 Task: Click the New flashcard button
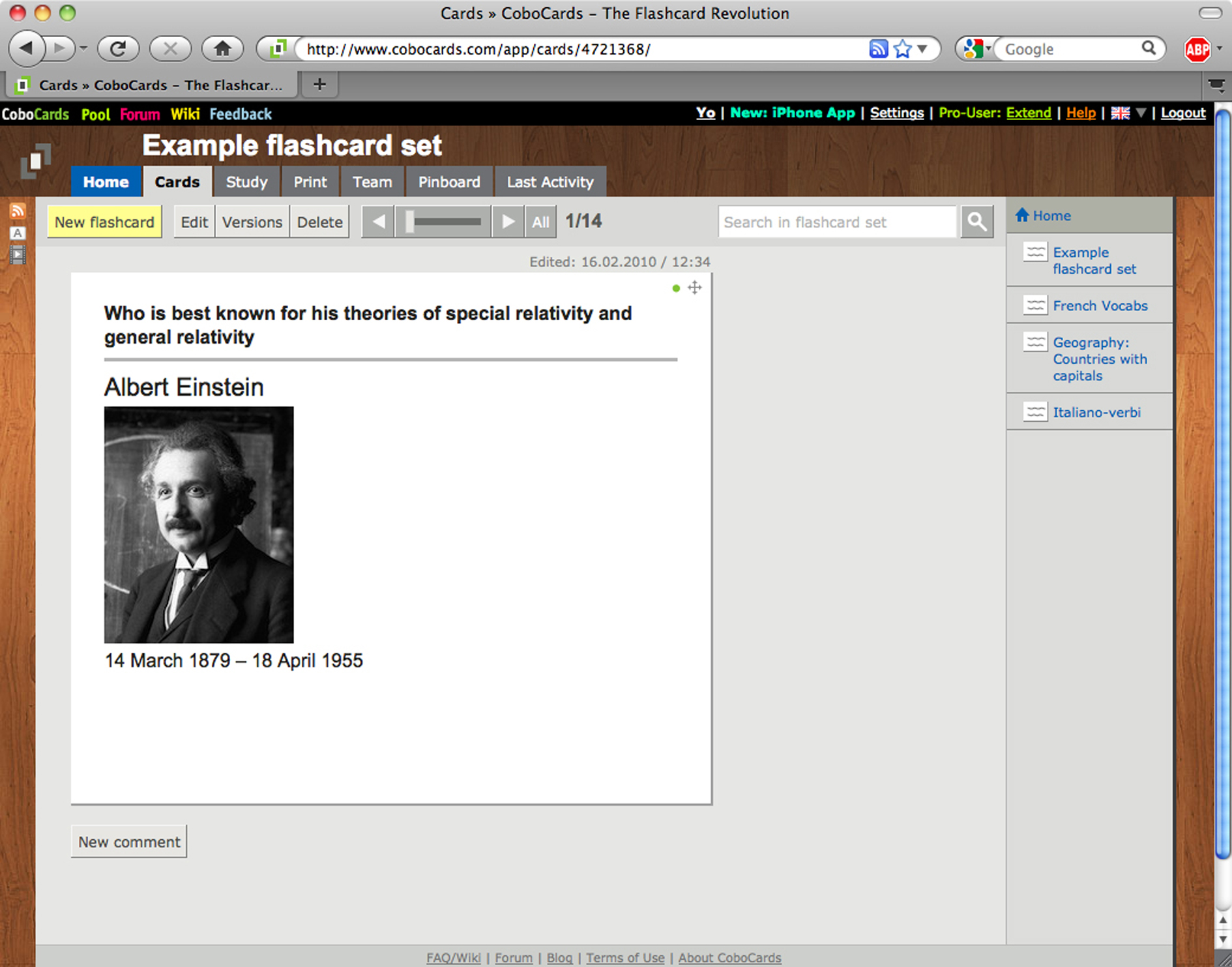tap(104, 222)
